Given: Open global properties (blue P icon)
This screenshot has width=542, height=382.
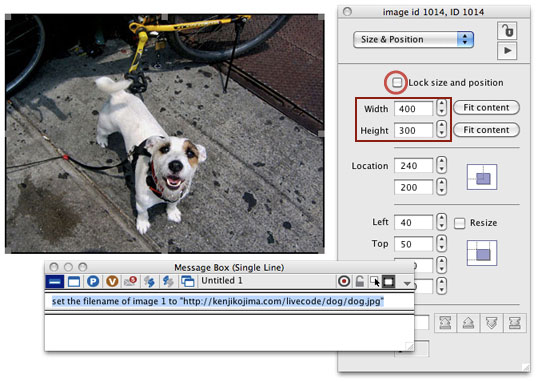Looking at the screenshot, I should (93, 282).
